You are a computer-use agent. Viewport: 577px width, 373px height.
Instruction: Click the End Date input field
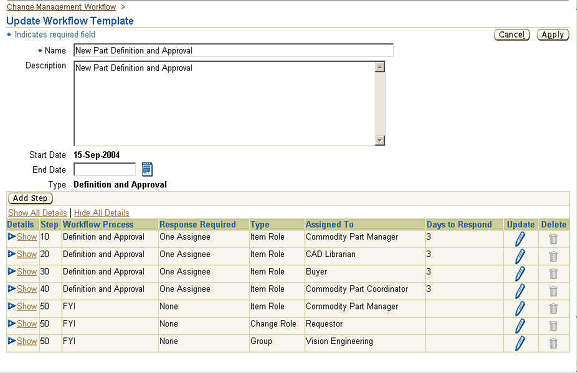tap(105, 169)
